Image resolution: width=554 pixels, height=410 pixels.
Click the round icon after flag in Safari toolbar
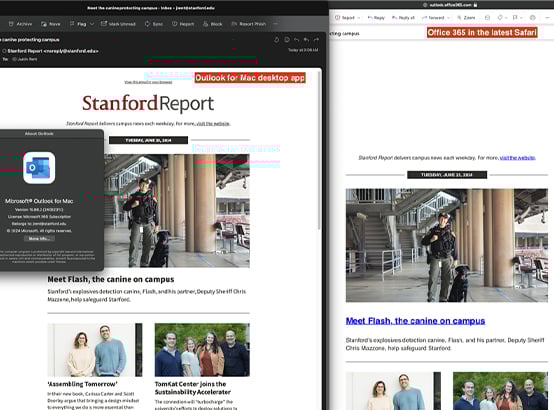pyautogui.click(x=532, y=18)
